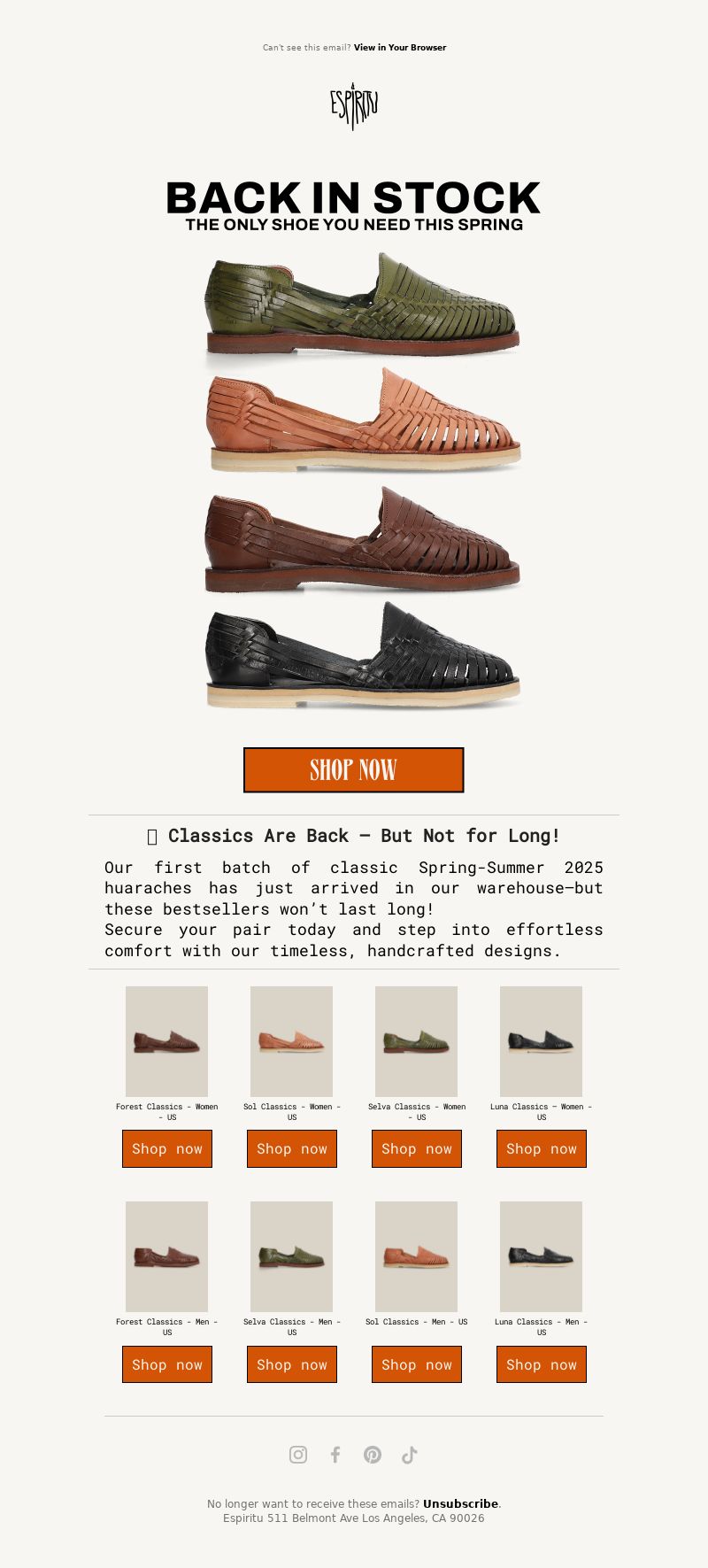Click the View in Your Browser link
The width and height of the screenshot is (708, 1568).
tap(400, 48)
